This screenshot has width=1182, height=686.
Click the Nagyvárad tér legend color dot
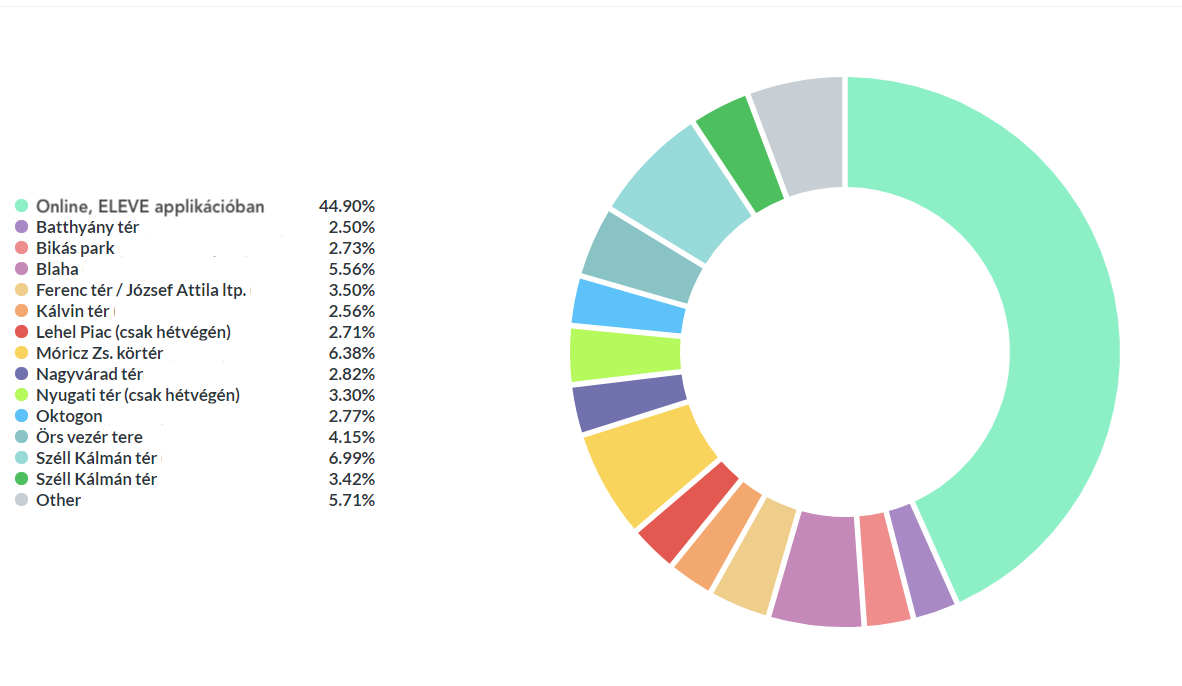(x=21, y=374)
